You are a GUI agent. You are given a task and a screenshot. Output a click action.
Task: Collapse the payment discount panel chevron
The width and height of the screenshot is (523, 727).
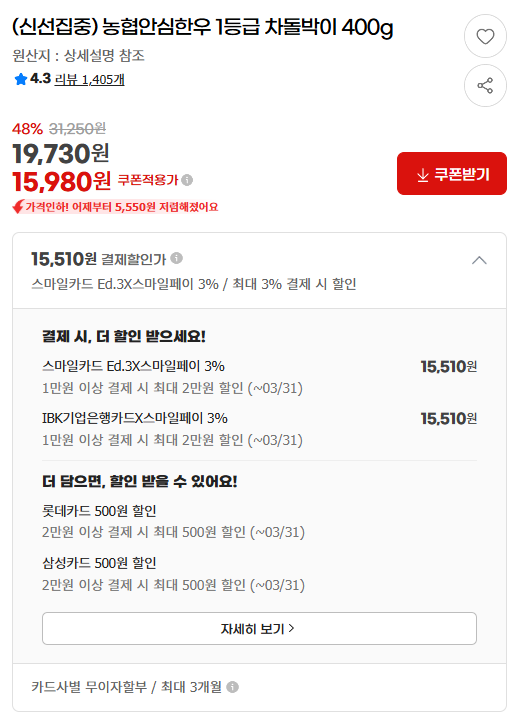click(x=479, y=260)
